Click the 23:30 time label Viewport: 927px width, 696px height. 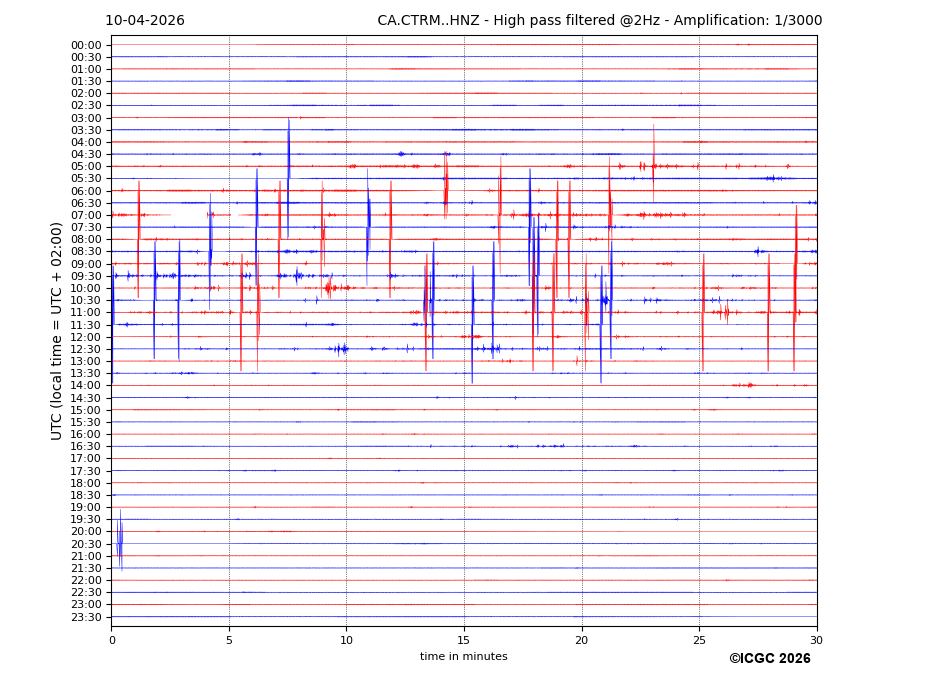86,617
